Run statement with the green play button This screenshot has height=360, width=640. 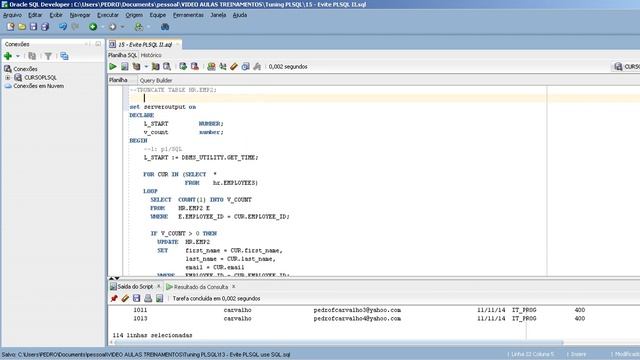pyautogui.click(x=113, y=67)
